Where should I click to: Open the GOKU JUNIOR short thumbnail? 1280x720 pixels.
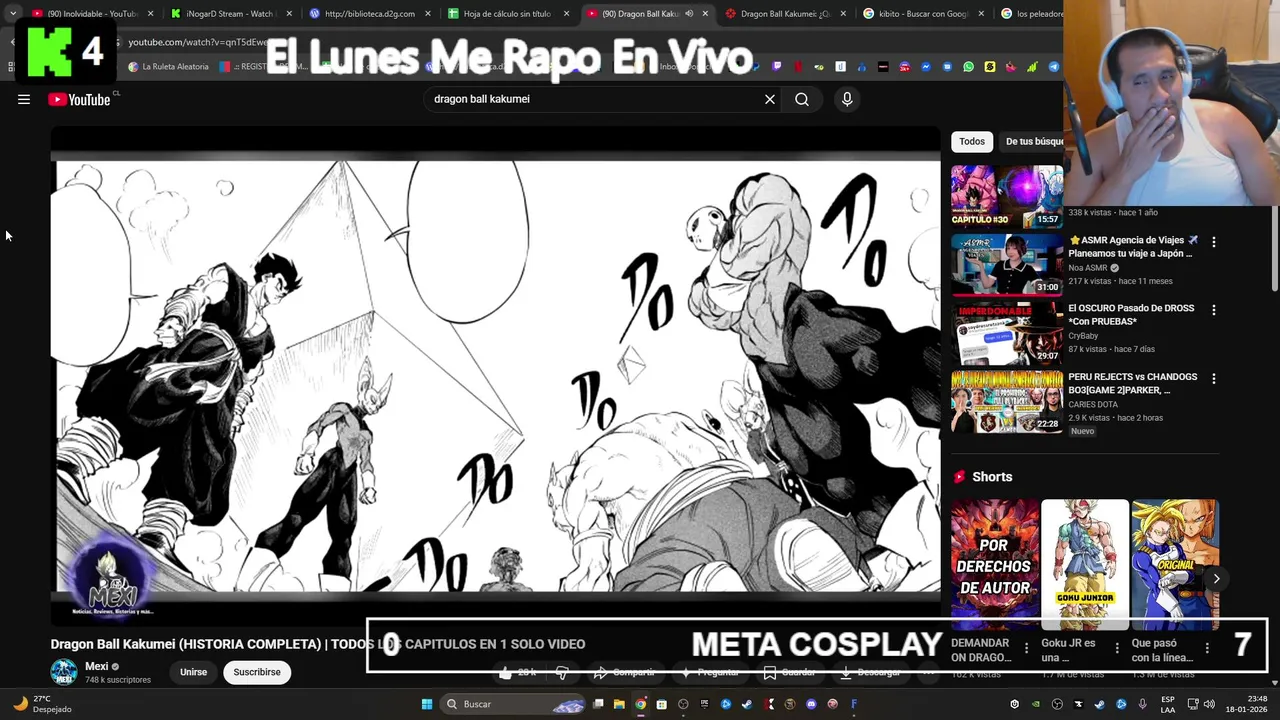[1085, 564]
